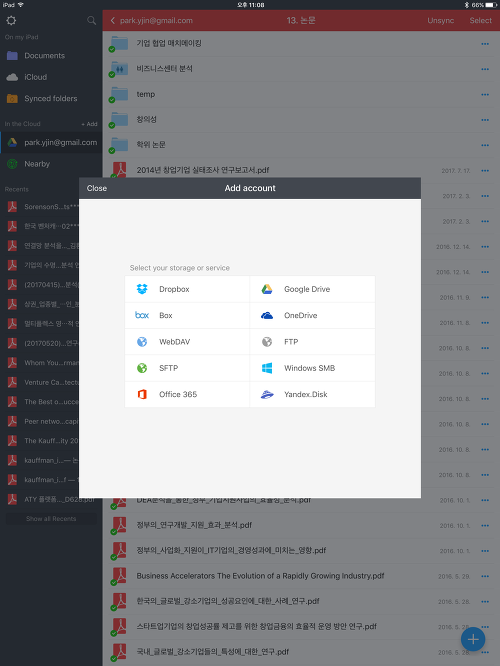Open more options for 창의성 folder

pyautogui.click(x=485, y=120)
